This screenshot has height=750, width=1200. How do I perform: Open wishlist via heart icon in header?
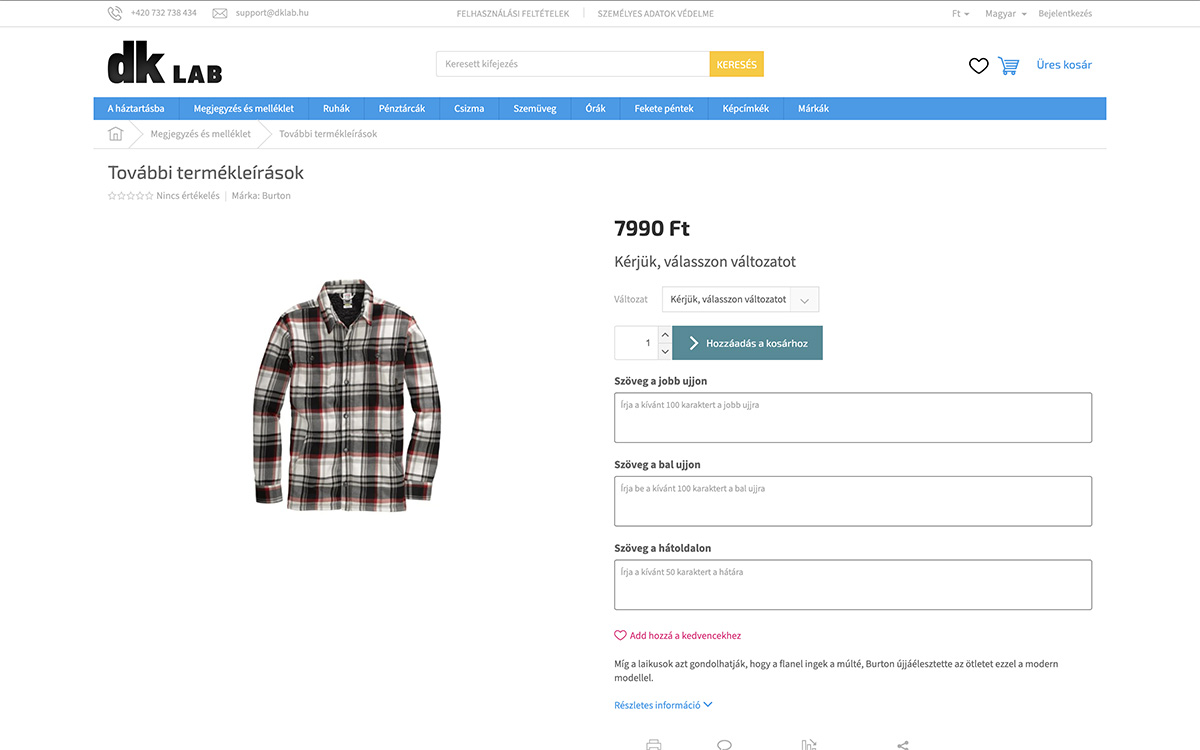point(978,66)
